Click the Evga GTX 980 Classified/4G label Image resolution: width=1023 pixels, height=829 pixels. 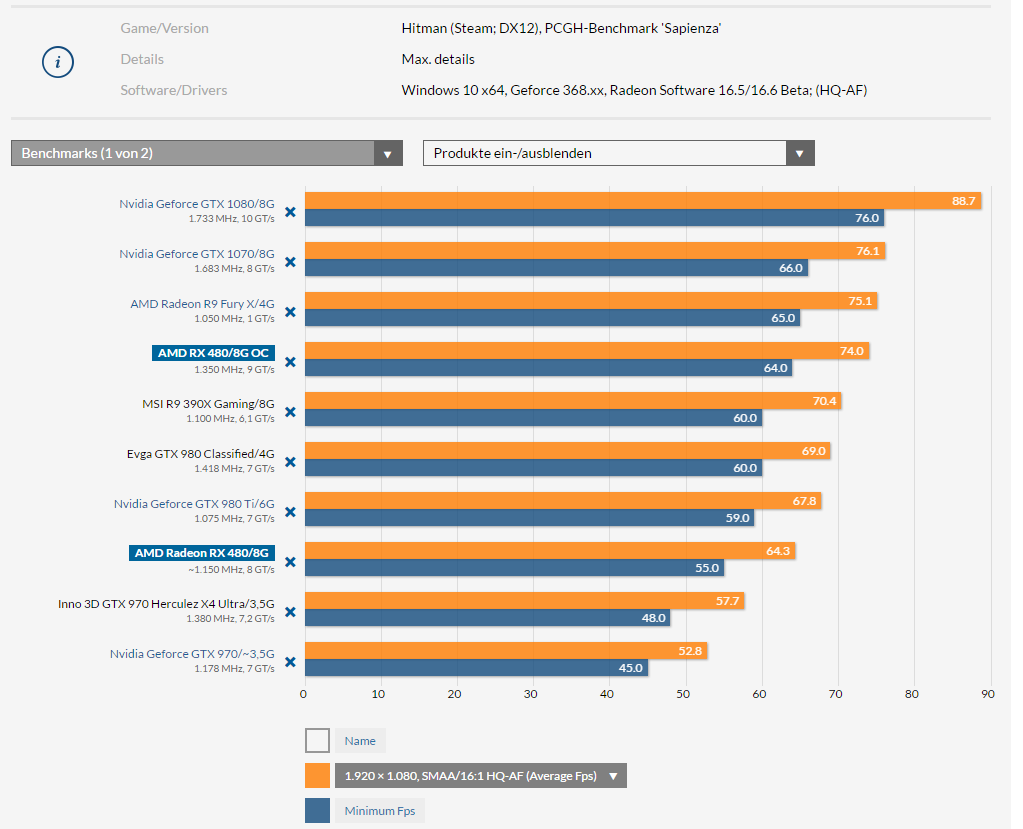pos(201,453)
